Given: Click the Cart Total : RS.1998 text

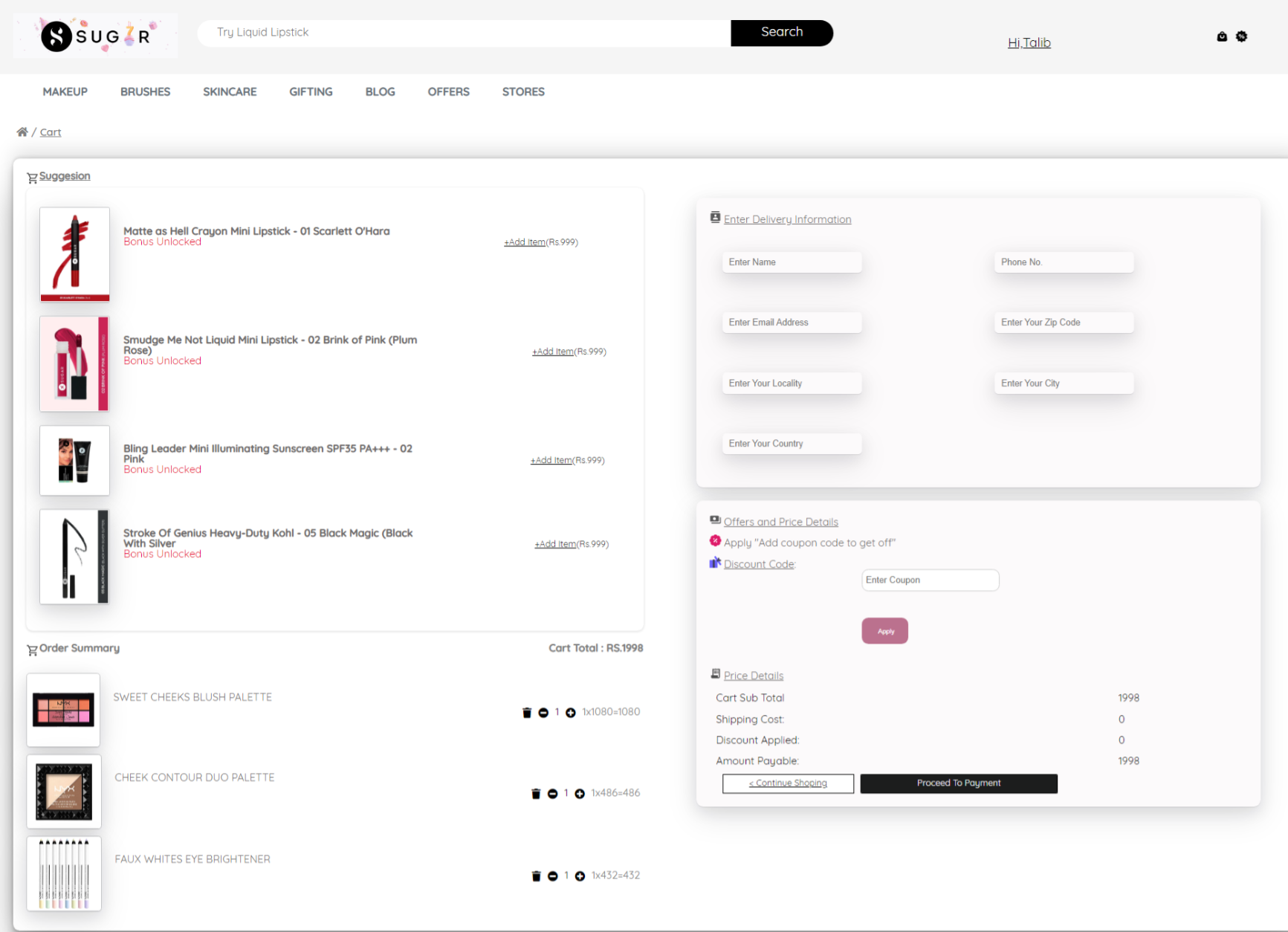Looking at the screenshot, I should pyautogui.click(x=596, y=648).
